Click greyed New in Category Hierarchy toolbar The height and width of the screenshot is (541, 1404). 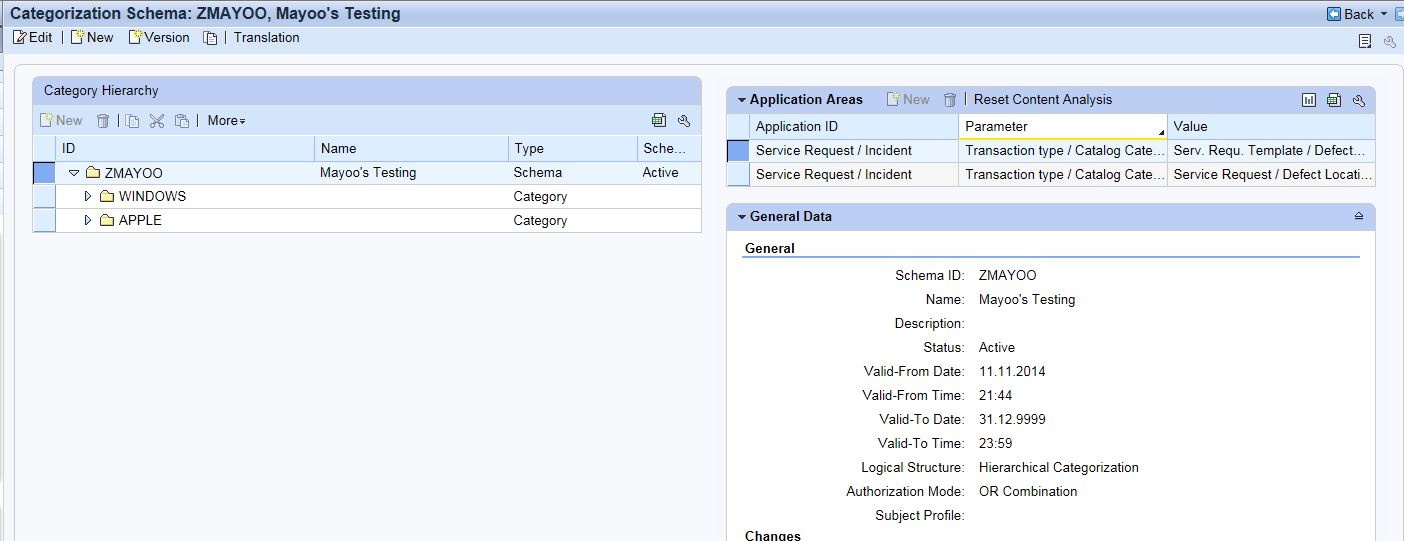(61, 120)
